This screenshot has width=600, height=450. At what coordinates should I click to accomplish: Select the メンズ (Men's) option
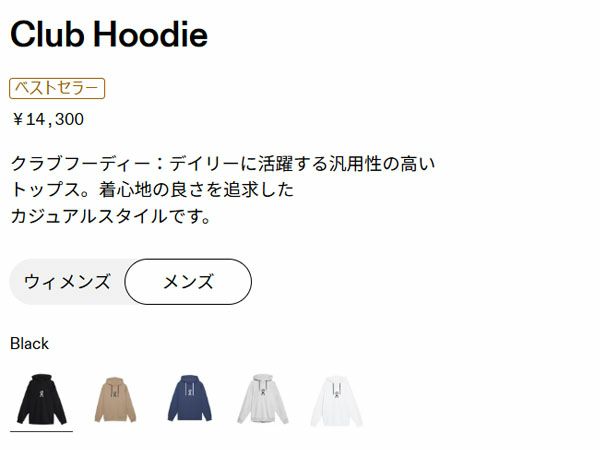pyautogui.click(x=188, y=282)
